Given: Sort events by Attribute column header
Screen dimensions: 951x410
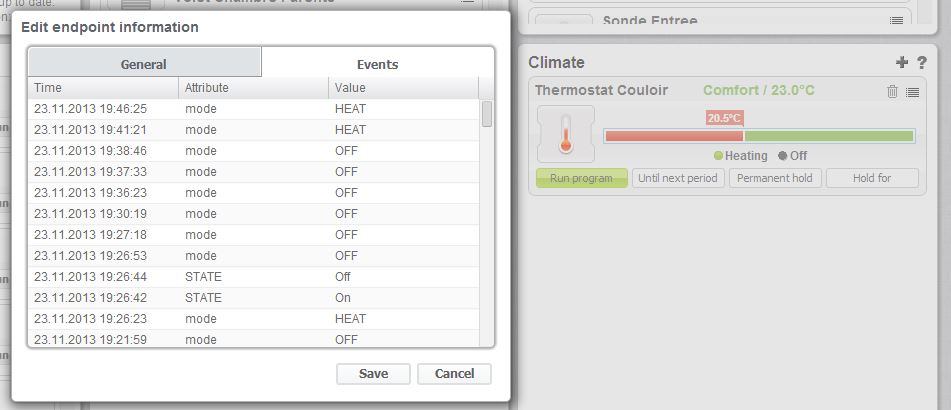Looking at the screenshot, I should point(252,88).
